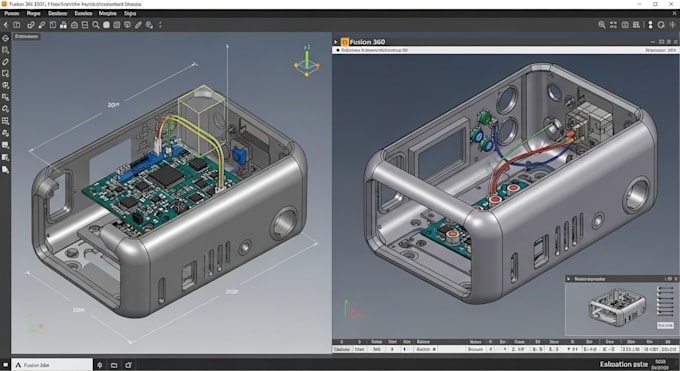Screen dimensions: 680x371
Task: Collapse the small preview panel using its triangle
Action: [x=569, y=279]
